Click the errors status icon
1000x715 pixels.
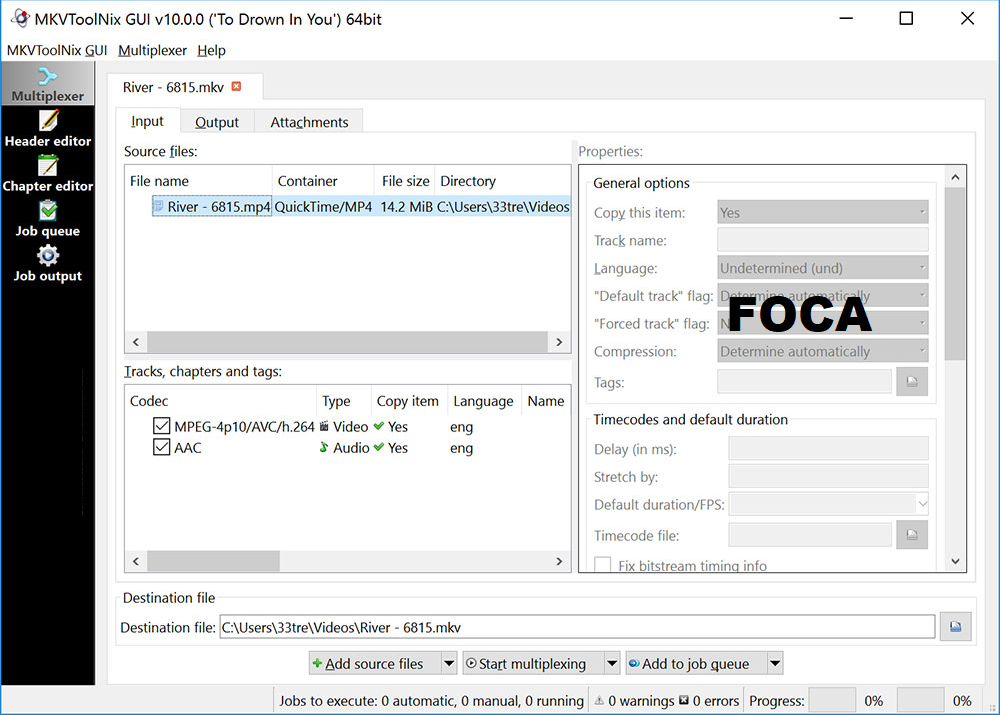[684, 700]
